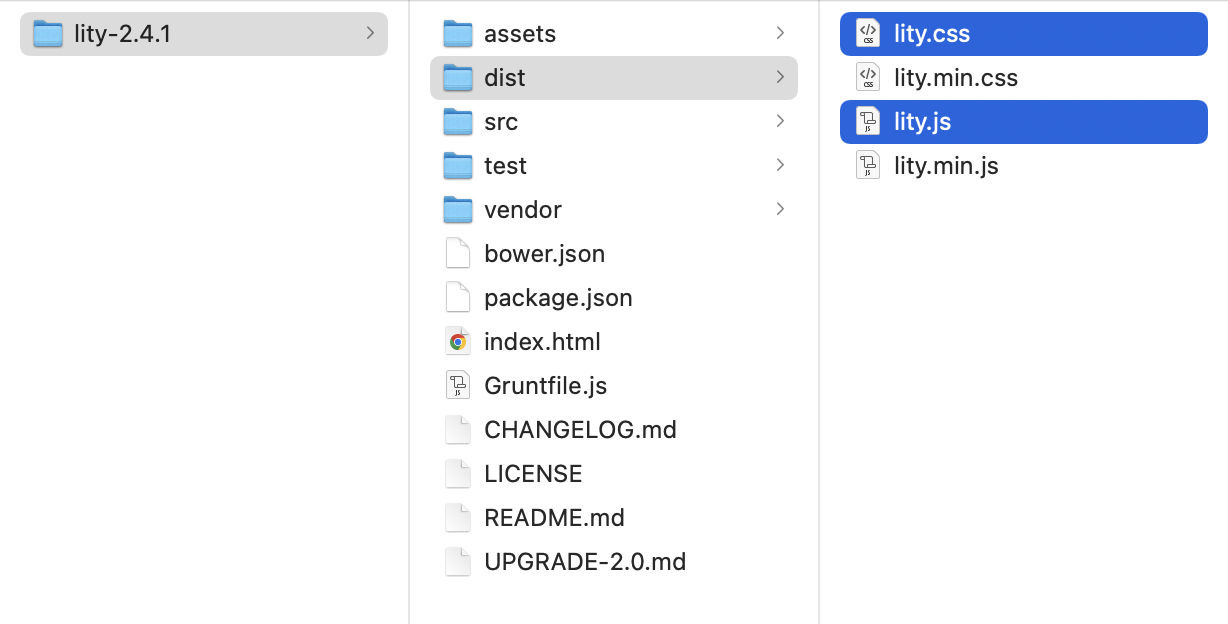Click the UPGRADE-2.0.md file icon
The image size is (1228, 624).
(x=458, y=562)
